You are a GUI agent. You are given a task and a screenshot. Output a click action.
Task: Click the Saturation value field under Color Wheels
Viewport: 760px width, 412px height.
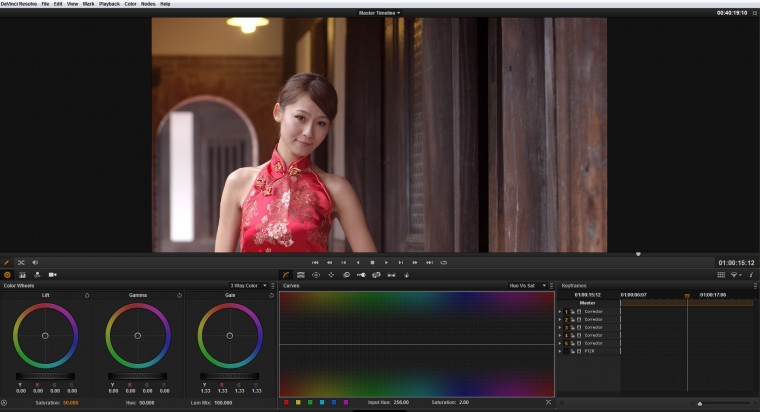coord(70,402)
